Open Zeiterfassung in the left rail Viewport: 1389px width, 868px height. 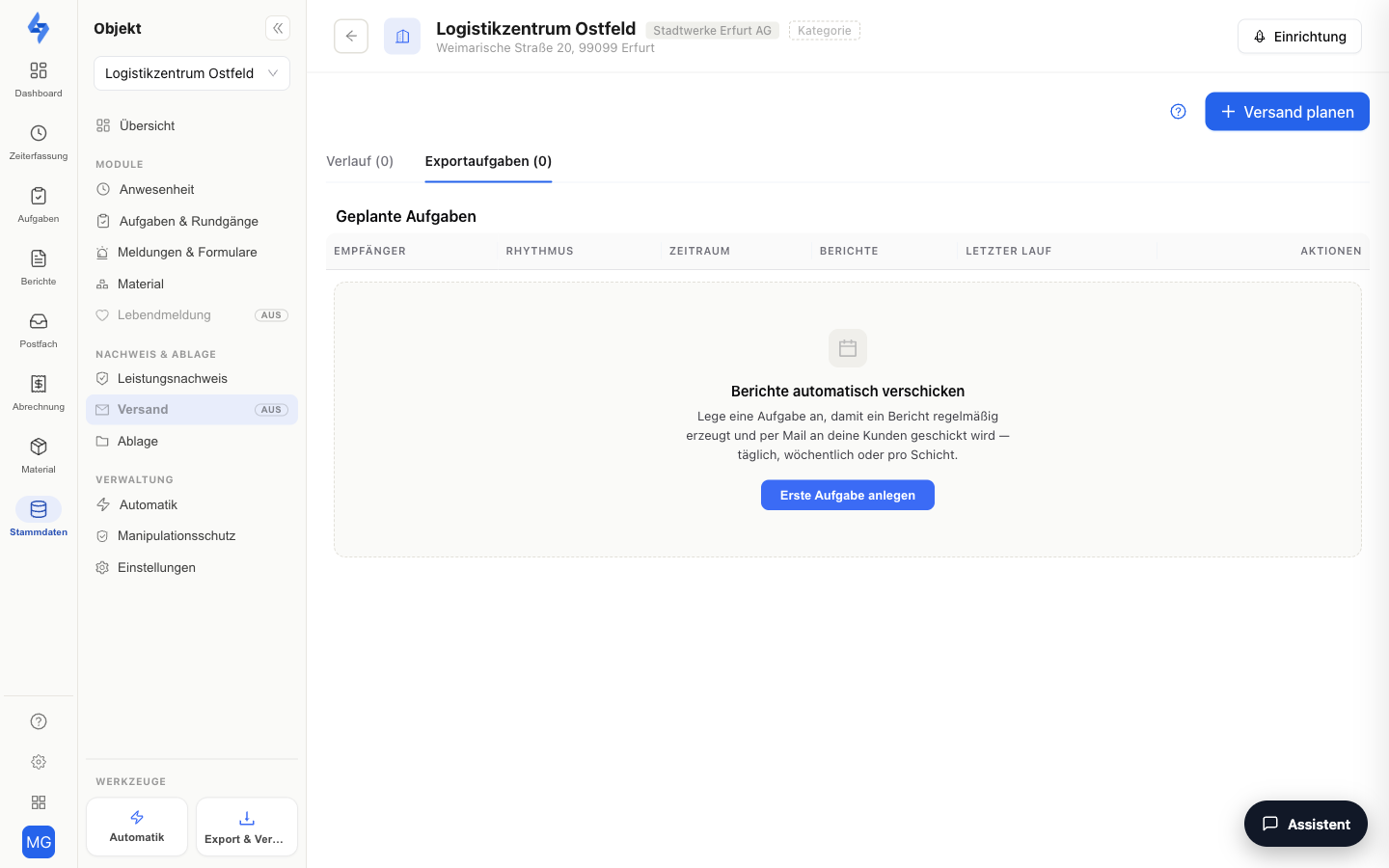39,141
